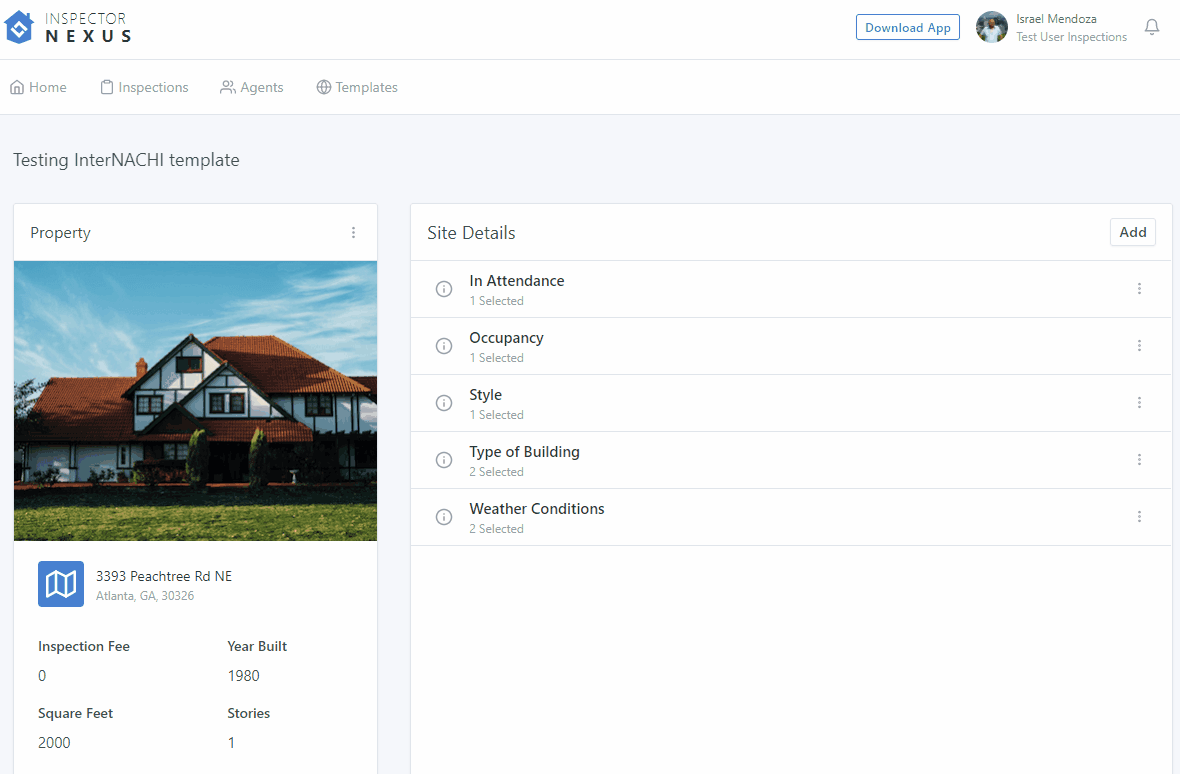Click Add button in Site Details
Screen dimensions: 1180x774
click(1132, 232)
